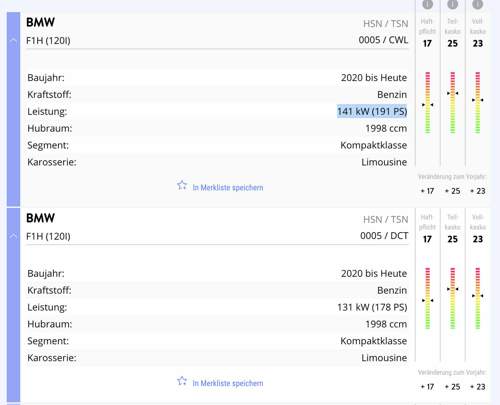Image resolution: width=500 pixels, height=405 pixels.
Task: Collapse the BMW 0005 / DCT card chevron
Action: coord(13,236)
